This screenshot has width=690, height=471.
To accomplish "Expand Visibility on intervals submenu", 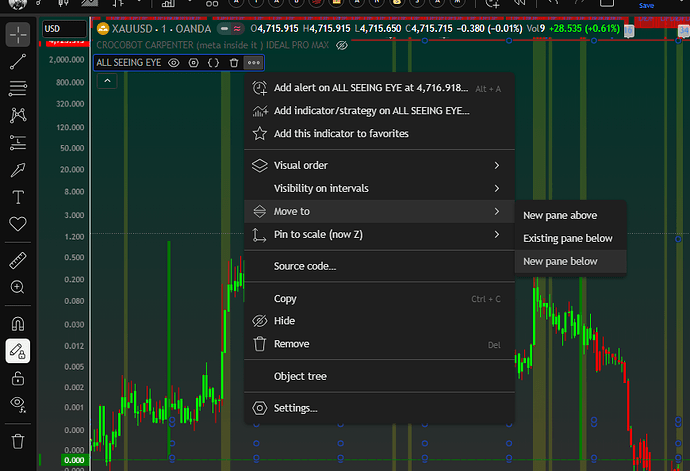I will 379,188.
